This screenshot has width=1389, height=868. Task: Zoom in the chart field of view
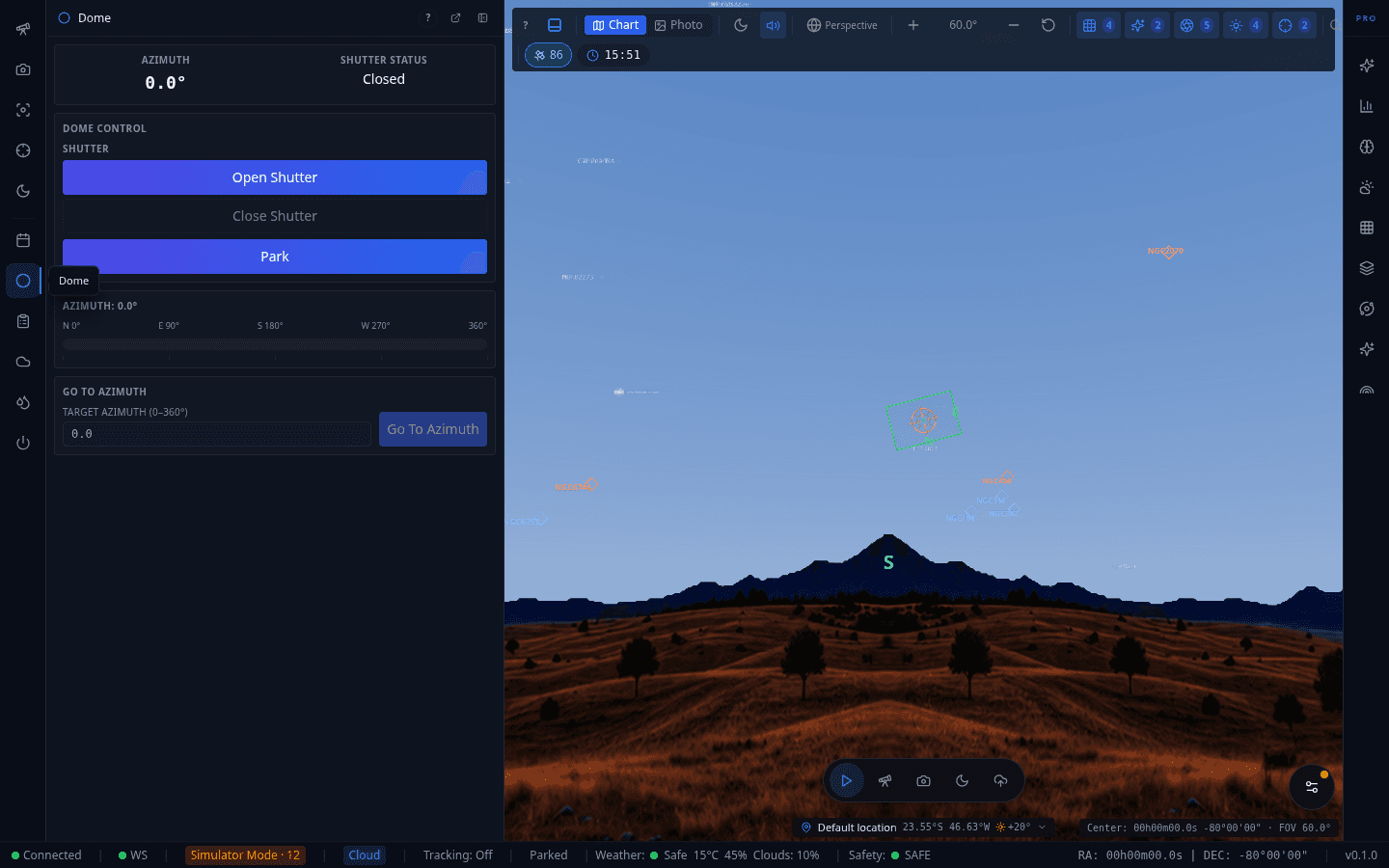(x=913, y=25)
